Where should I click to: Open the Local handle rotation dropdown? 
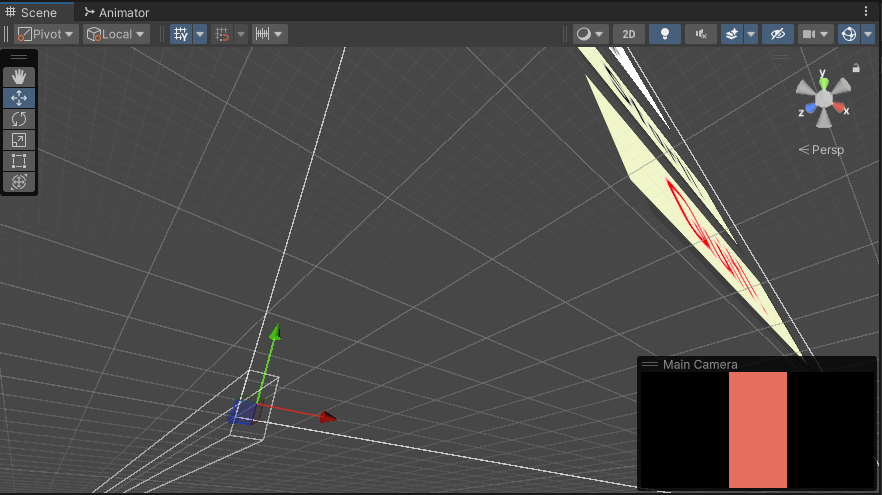click(116, 34)
